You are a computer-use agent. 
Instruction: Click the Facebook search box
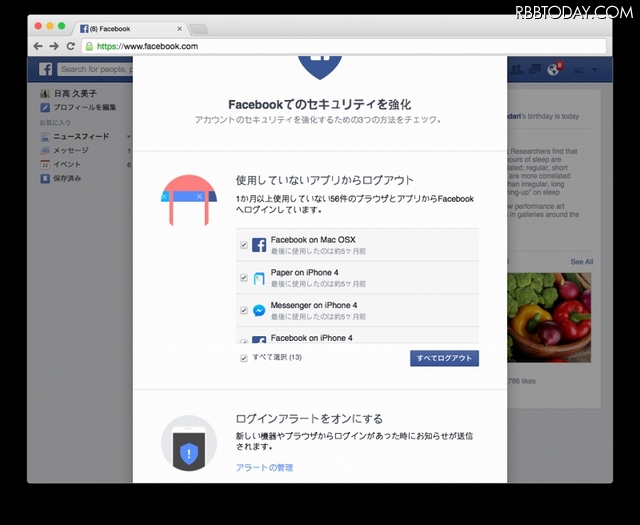tap(95, 69)
